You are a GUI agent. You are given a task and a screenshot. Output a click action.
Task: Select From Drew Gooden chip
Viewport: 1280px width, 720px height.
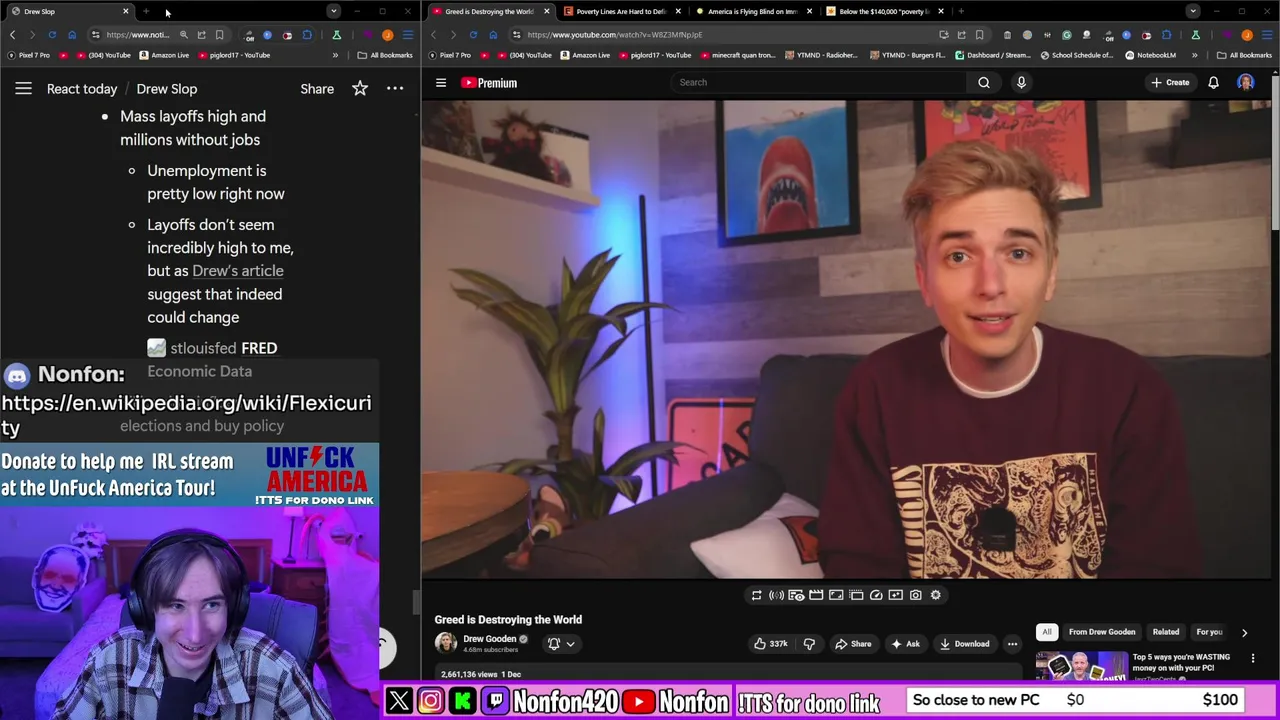click(1101, 632)
